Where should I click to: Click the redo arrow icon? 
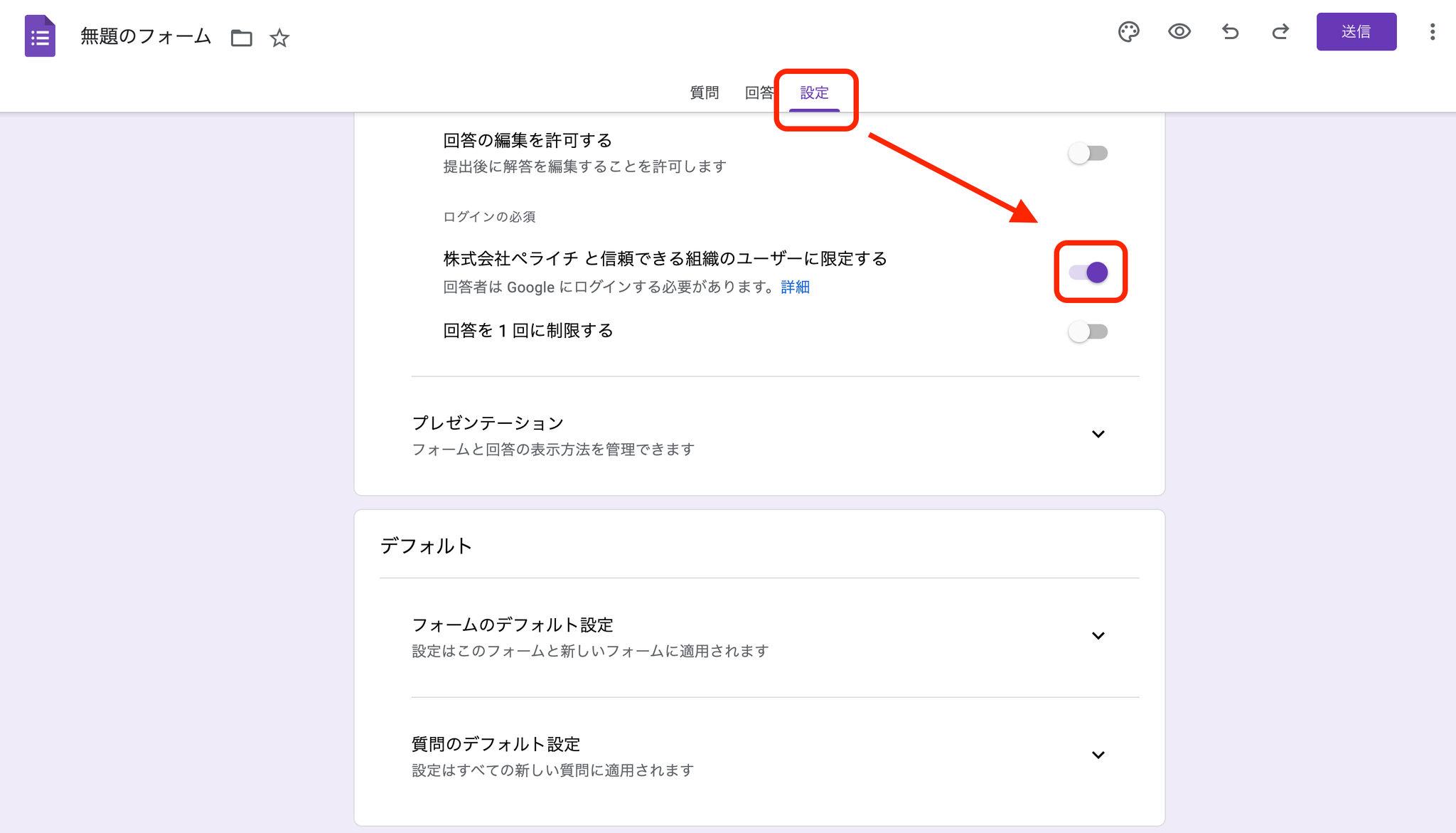click(1280, 32)
